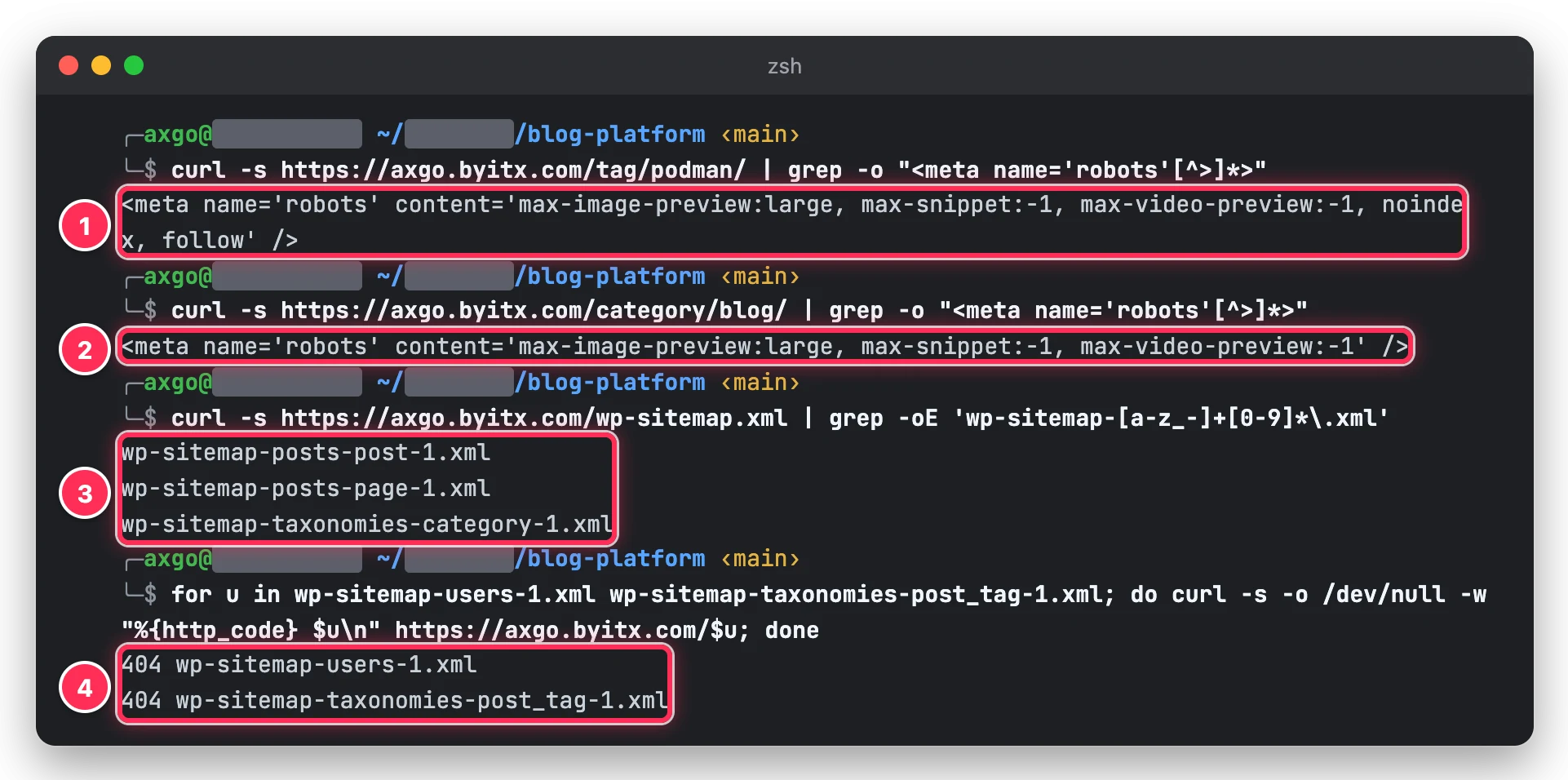The height and width of the screenshot is (780, 1568).
Task: Click the line 404 wp-sitemap-taxonomies-post_tag-1.xml
Action: click(x=395, y=701)
